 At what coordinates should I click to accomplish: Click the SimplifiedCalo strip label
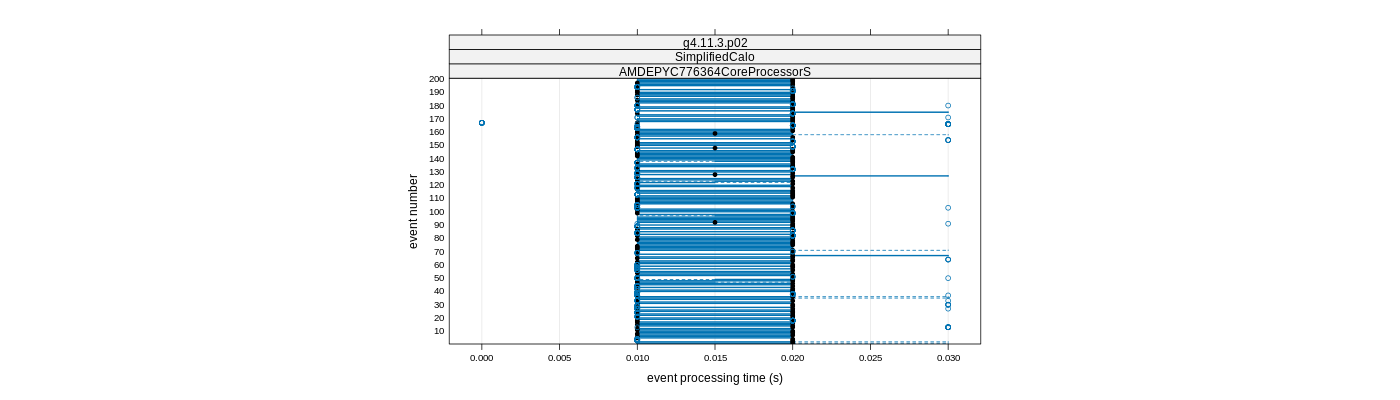pyautogui.click(x=714, y=57)
